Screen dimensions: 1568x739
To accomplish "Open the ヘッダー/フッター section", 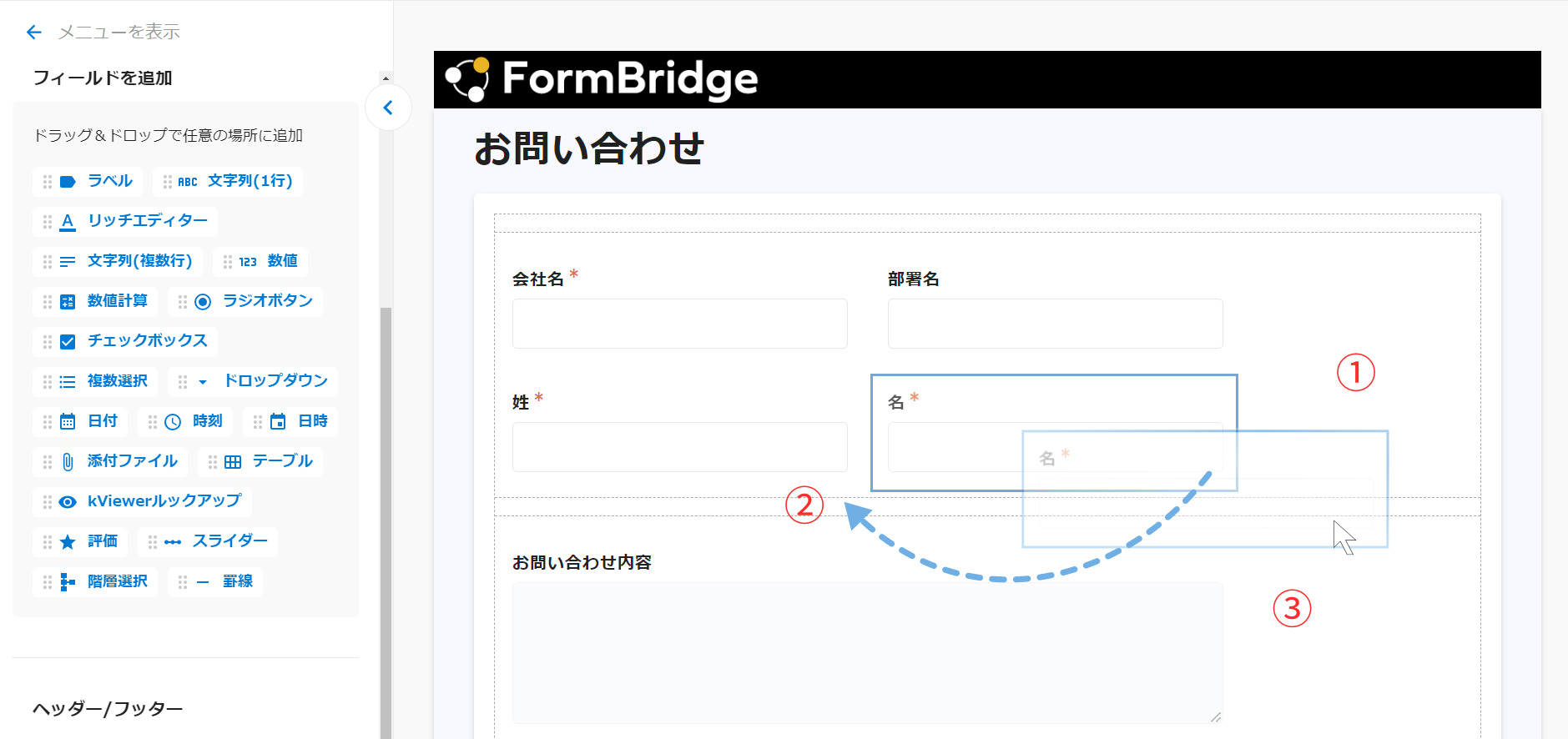I will pyautogui.click(x=108, y=709).
